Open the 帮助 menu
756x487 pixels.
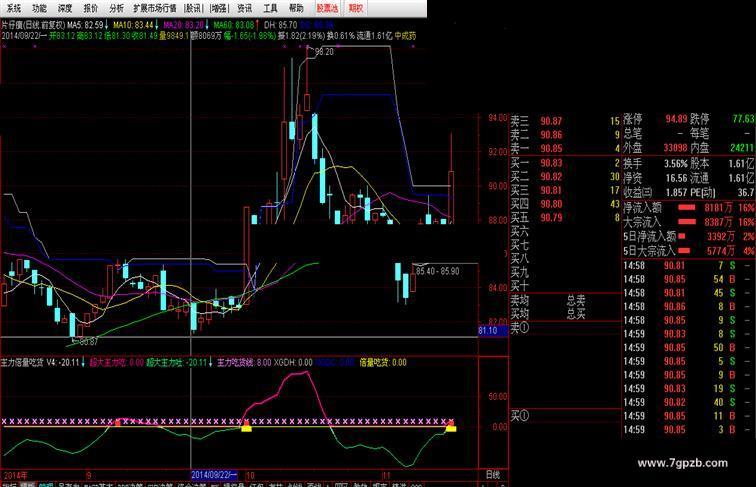(296, 8)
